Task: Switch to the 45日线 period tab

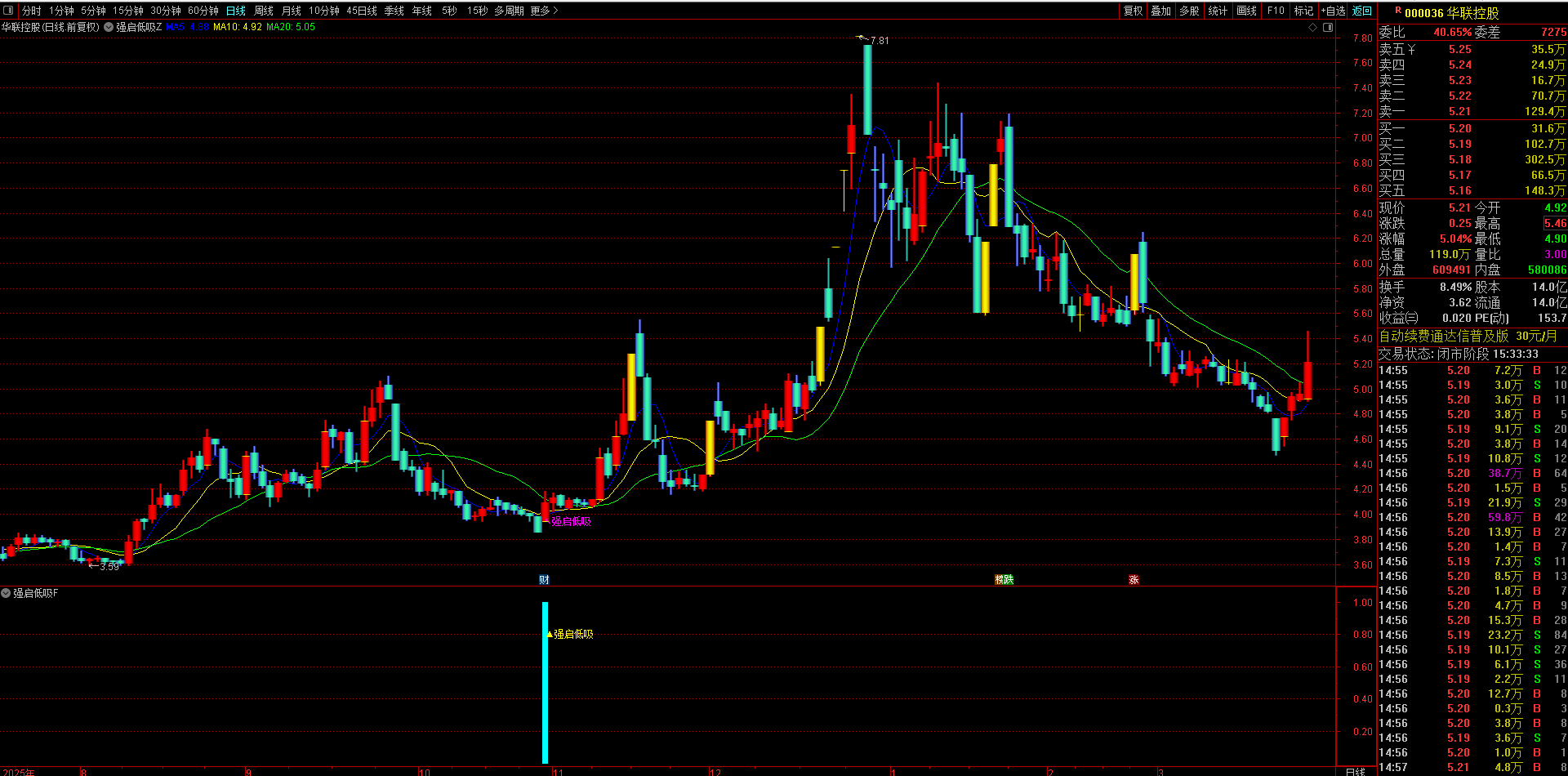Action: tap(362, 11)
